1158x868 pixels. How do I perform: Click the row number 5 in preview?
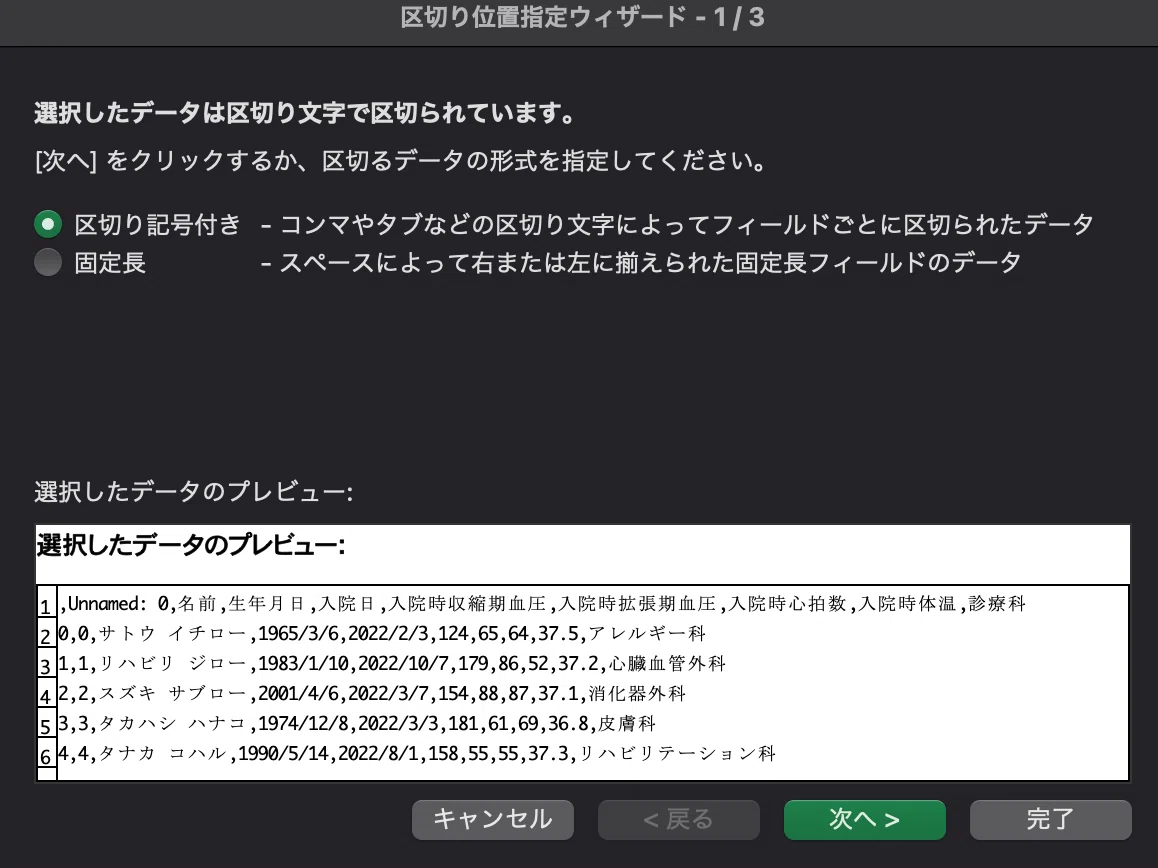[x=46, y=726]
